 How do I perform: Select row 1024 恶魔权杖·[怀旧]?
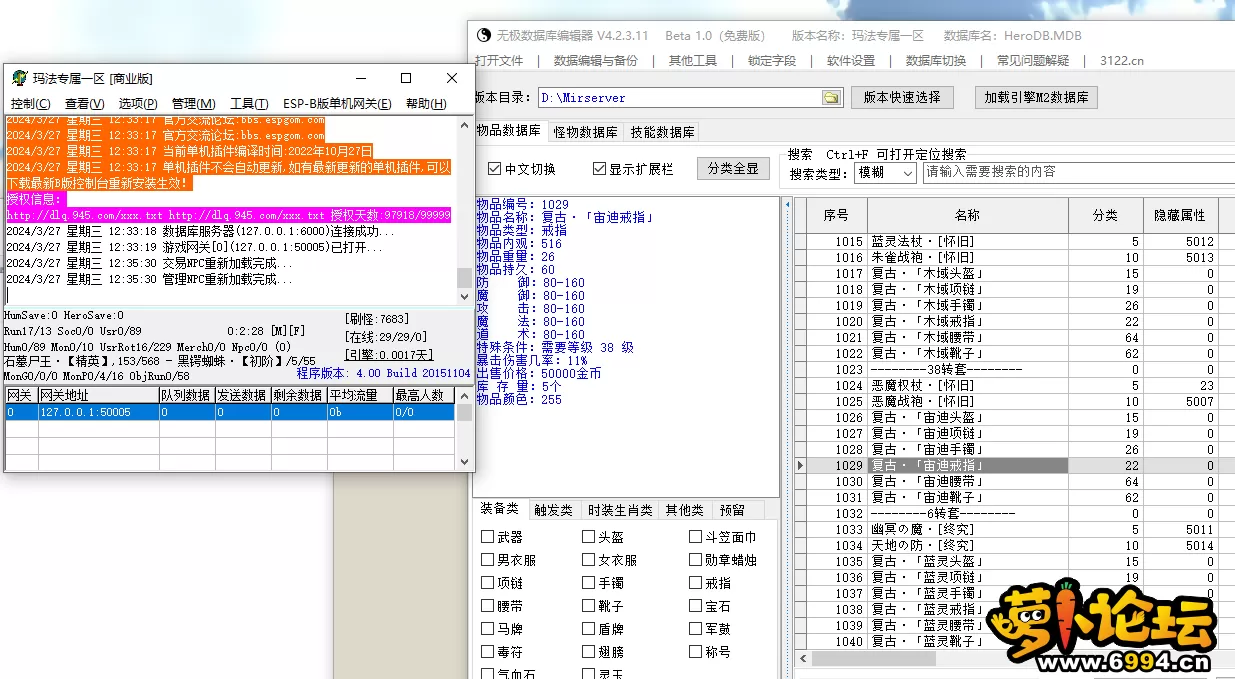pos(1014,385)
